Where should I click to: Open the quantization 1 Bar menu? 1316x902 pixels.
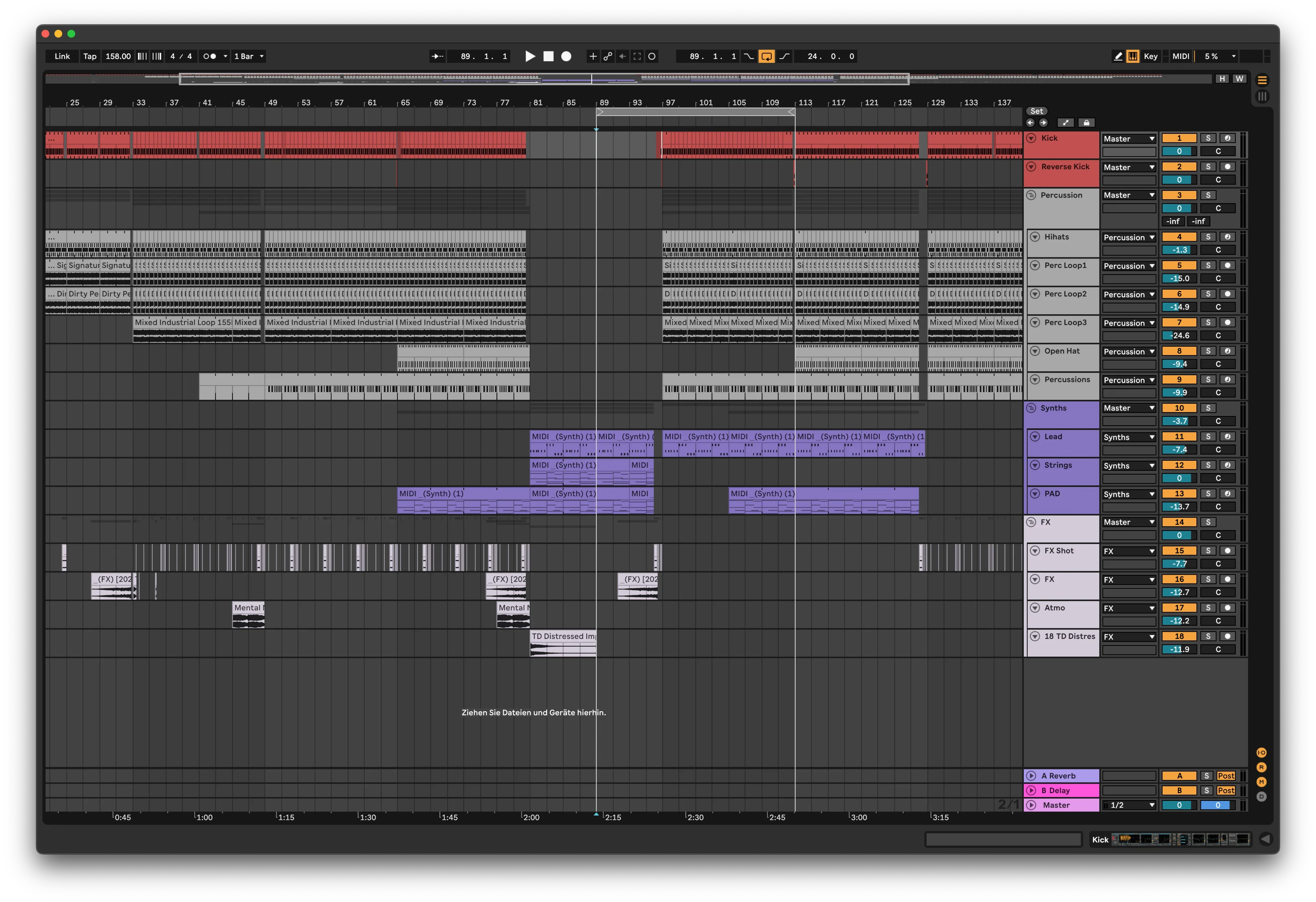(x=248, y=56)
